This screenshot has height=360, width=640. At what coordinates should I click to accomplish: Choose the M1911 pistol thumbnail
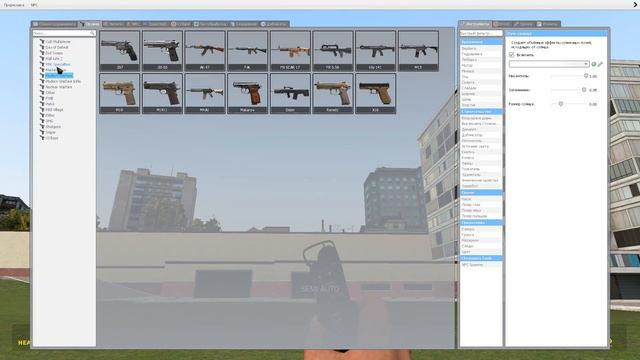[162, 93]
